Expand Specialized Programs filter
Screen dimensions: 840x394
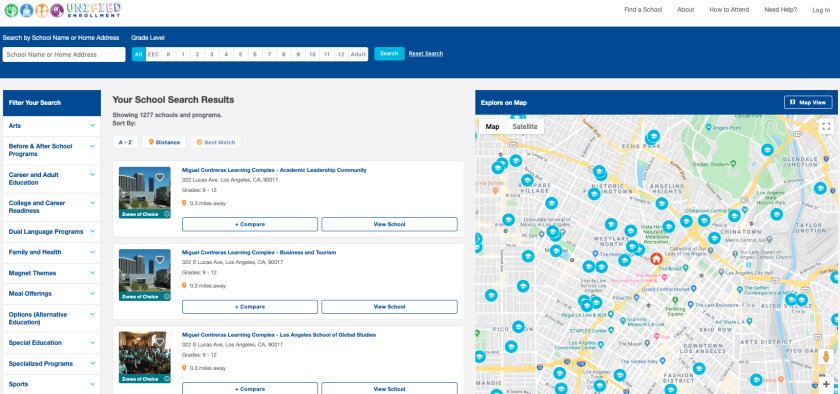point(51,363)
